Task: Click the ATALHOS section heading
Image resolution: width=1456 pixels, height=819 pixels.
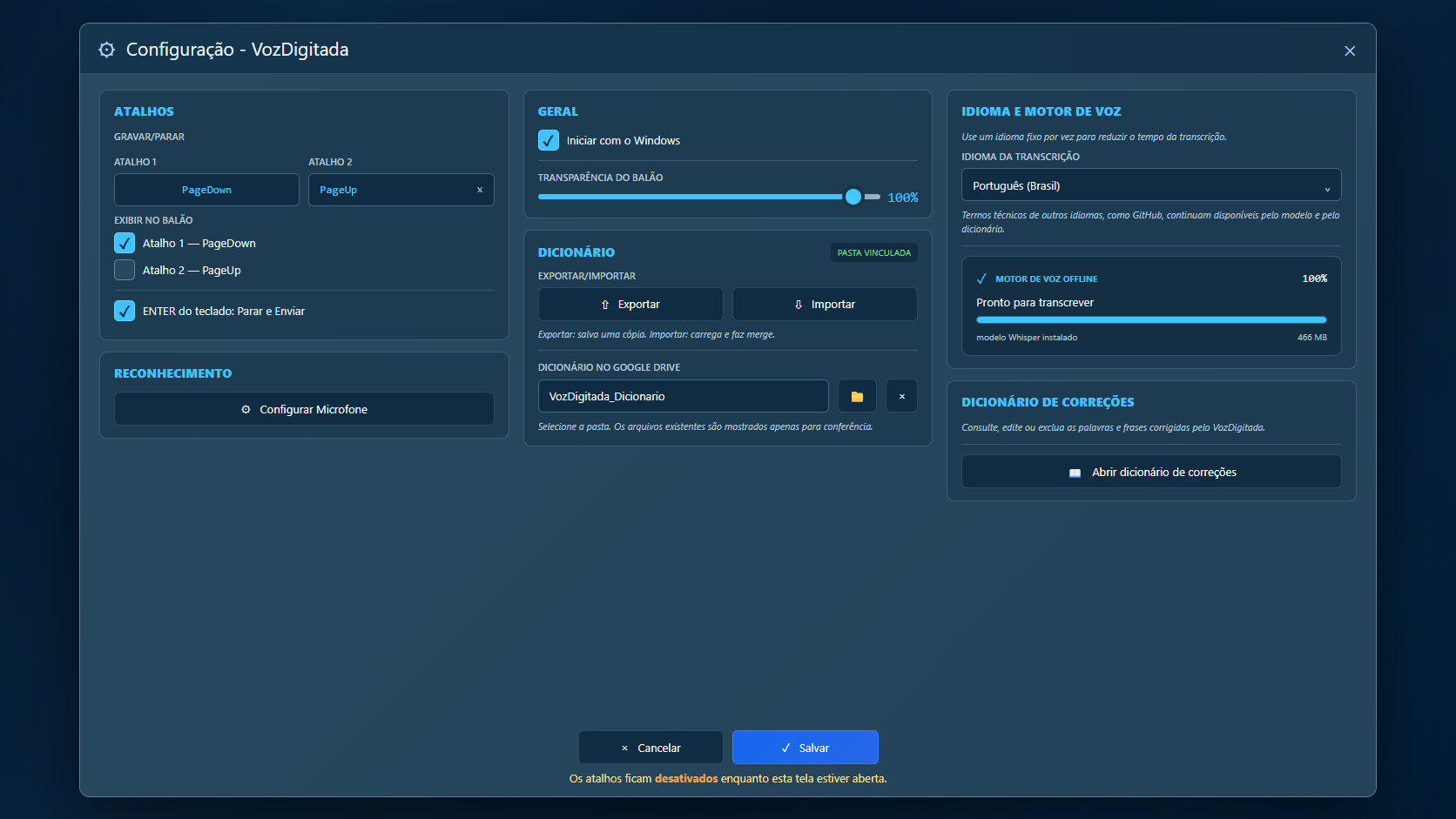Action: click(x=144, y=111)
